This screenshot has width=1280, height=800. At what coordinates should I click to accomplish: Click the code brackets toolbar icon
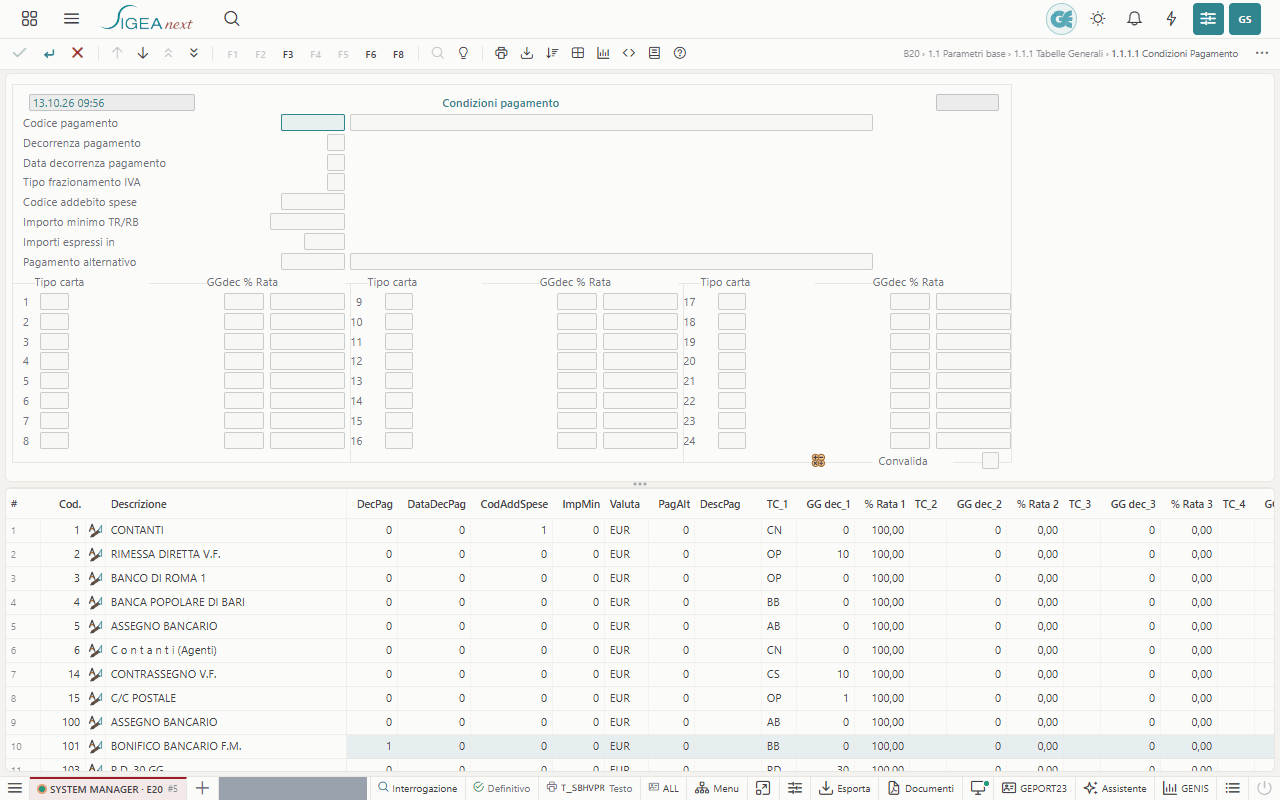(x=629, y=53)
